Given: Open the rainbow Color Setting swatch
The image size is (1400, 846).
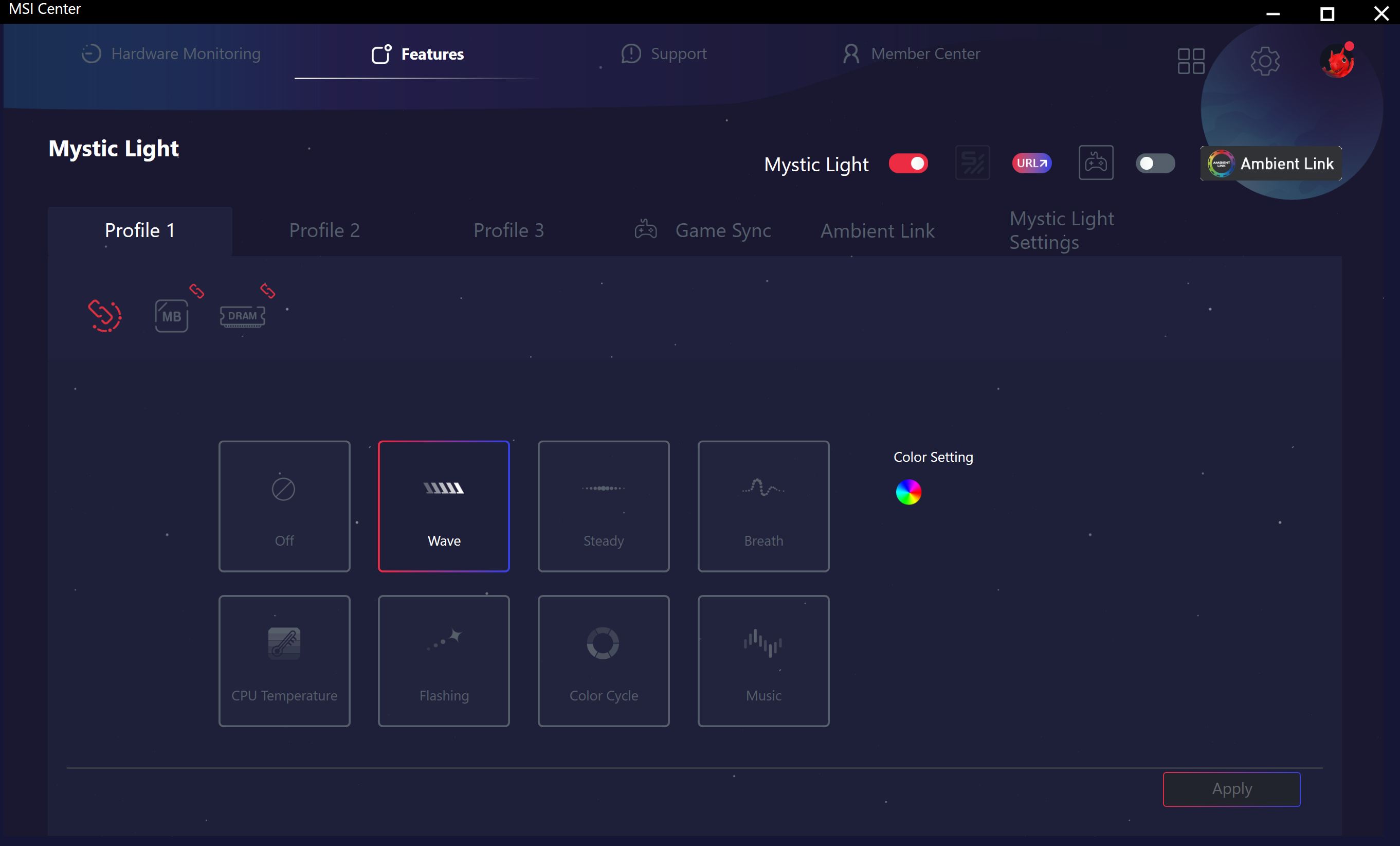Looking at the screenshot, I should 908,492.
